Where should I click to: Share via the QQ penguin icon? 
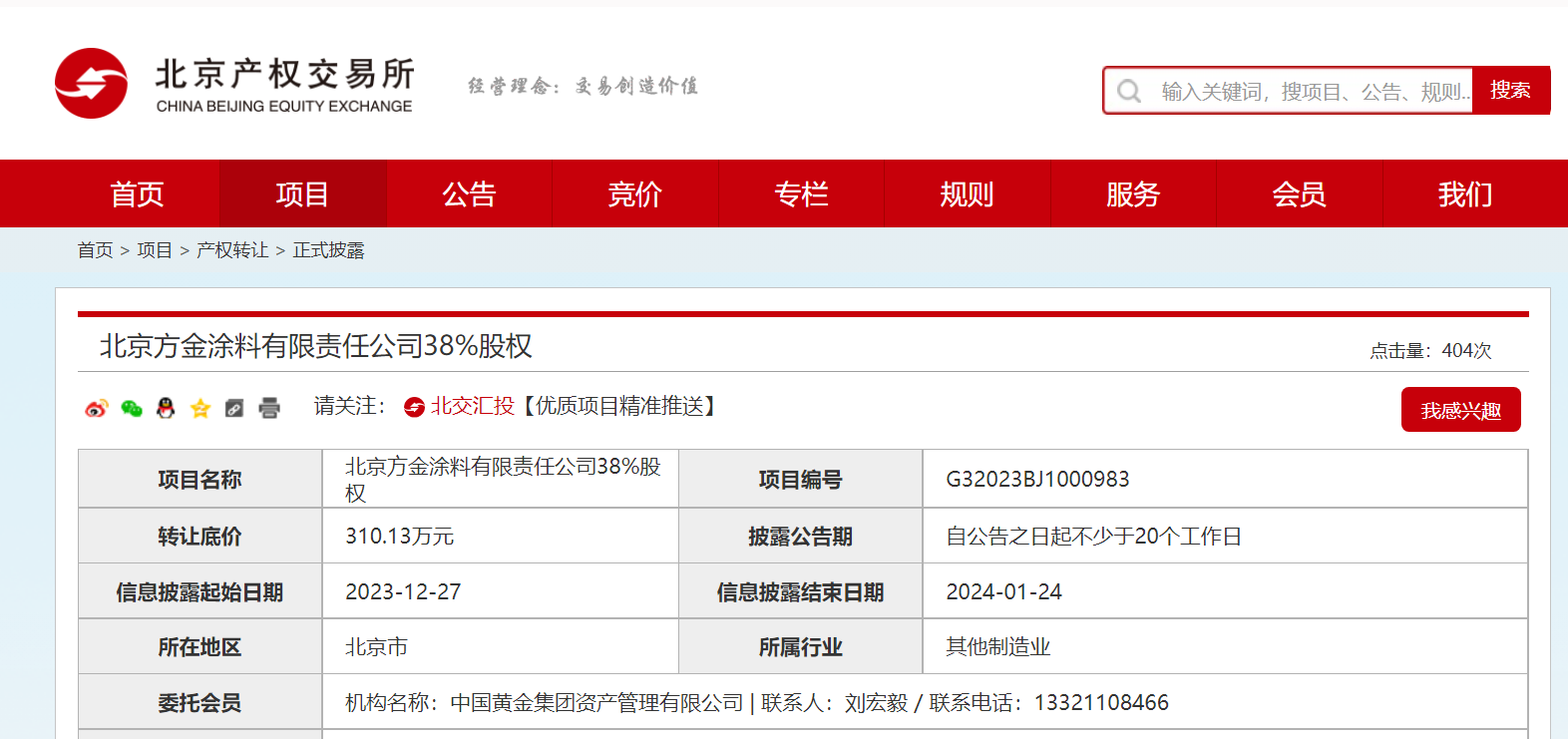coord(166,408)
